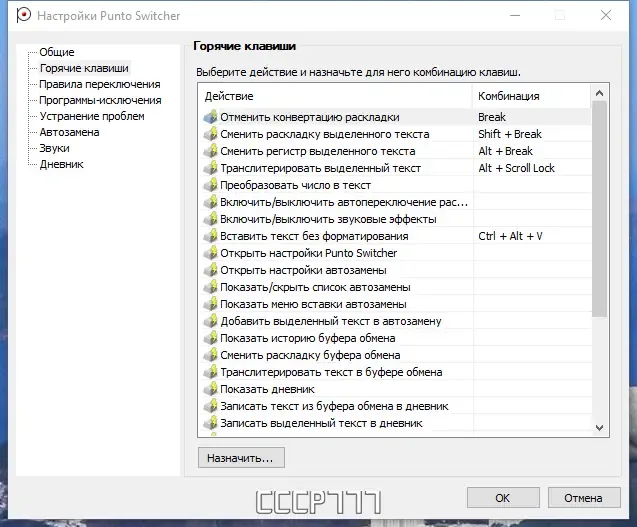Click the icon beside Показать дневник
The height and width of the screenshot is (527, 637).
(x=210, y=389)
